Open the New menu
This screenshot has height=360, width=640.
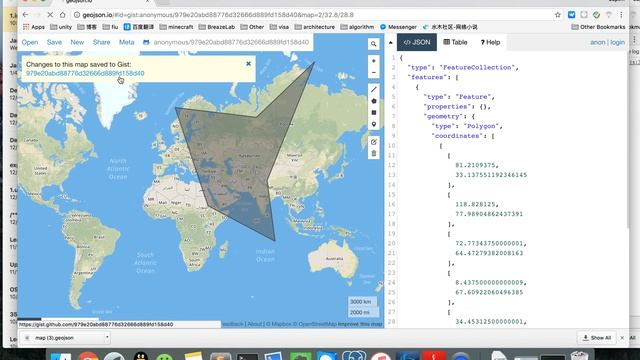tap(77, 42)
